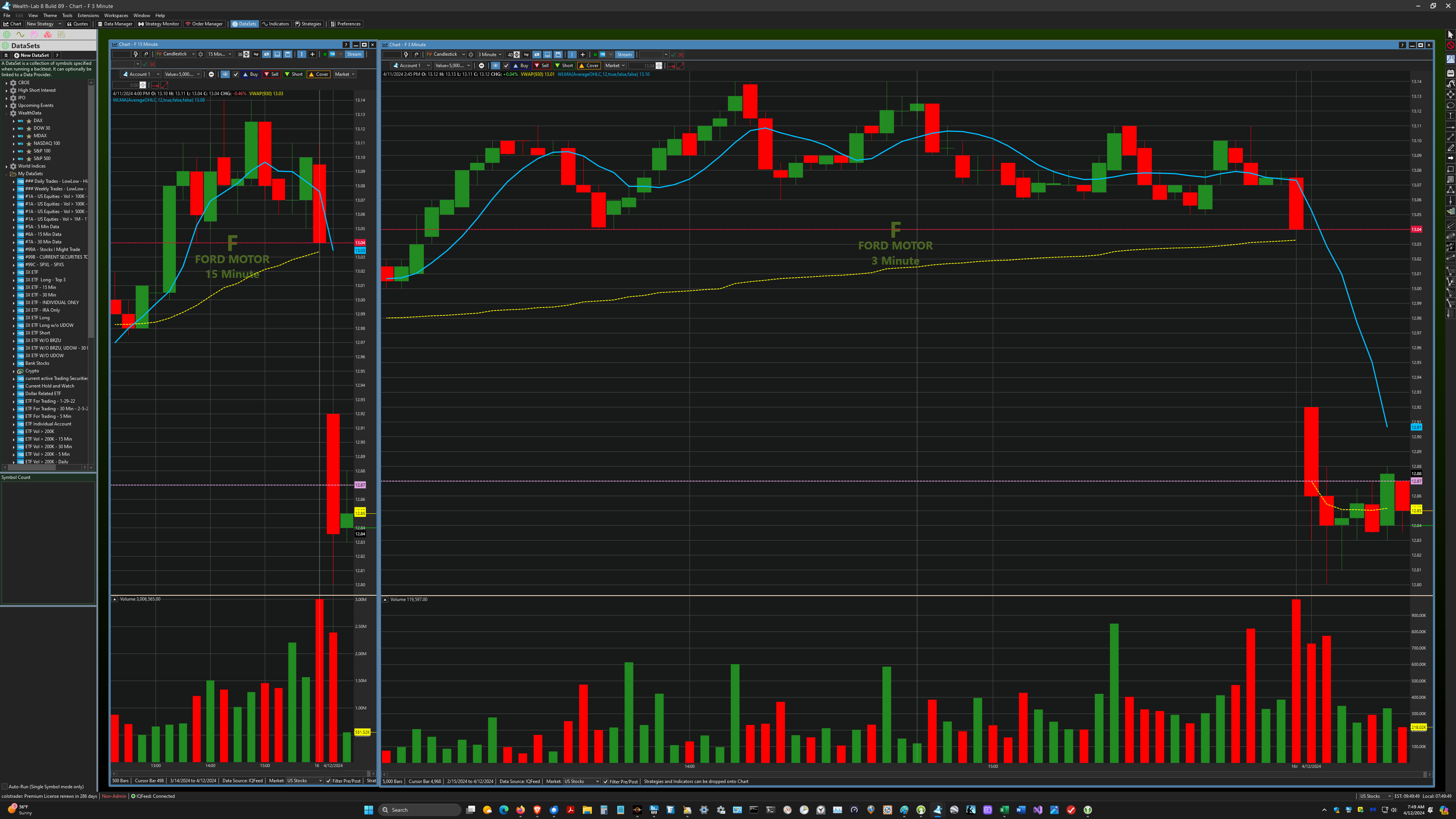
Task: Select the horizontal line drawing tool
Action: point(1450,127)
